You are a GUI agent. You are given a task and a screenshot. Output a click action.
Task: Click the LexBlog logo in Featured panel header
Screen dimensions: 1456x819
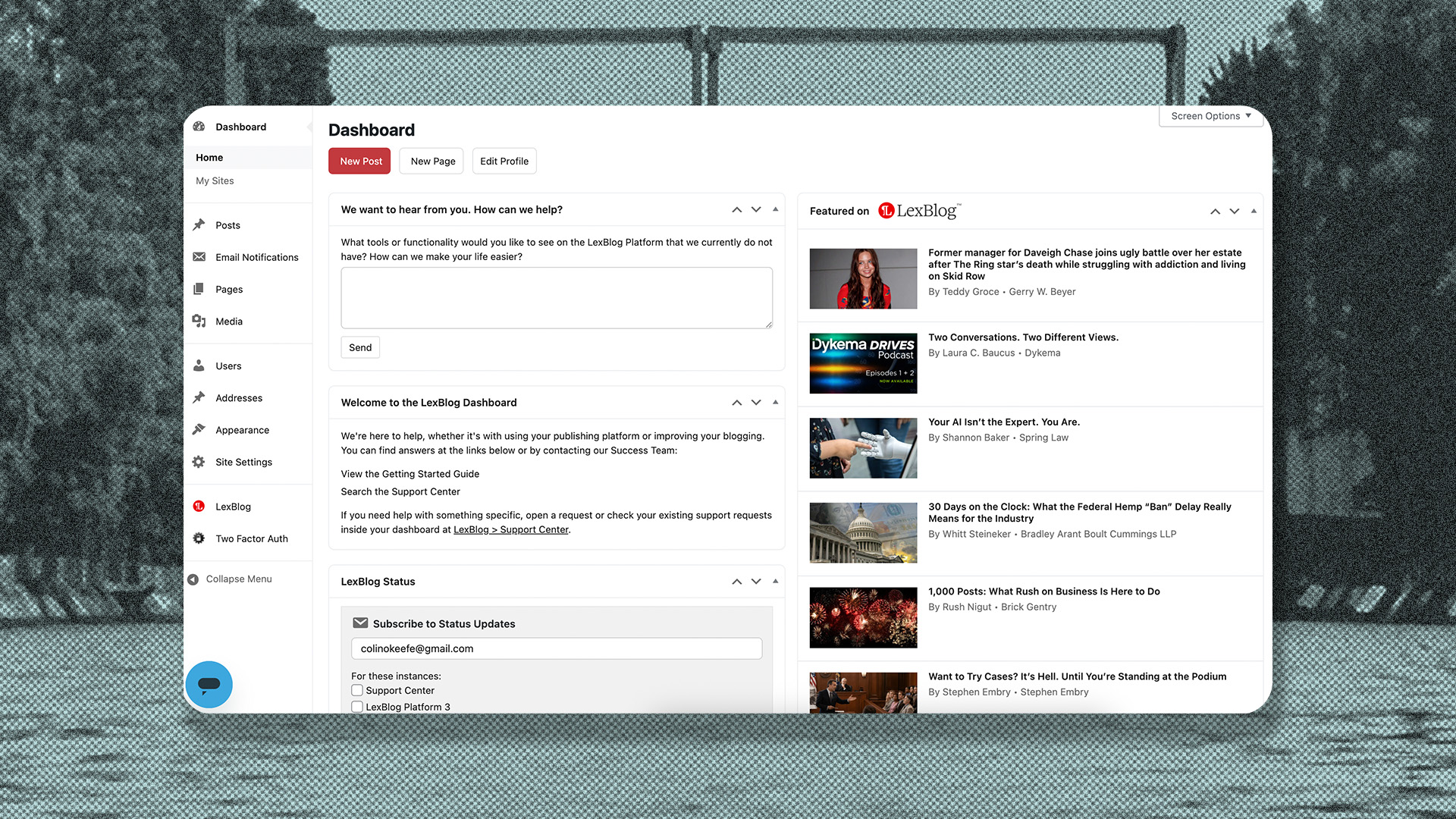click(919, 211)
